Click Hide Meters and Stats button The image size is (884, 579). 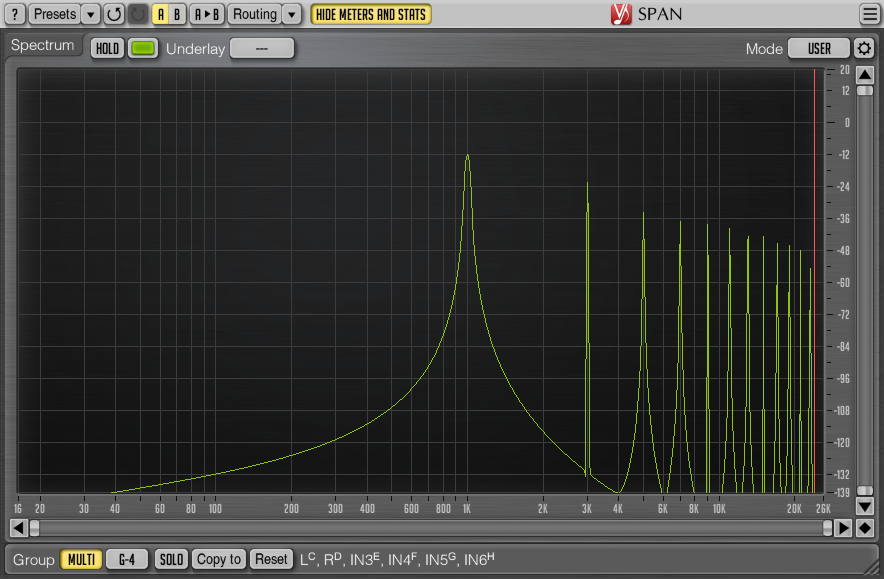(371, 14)
